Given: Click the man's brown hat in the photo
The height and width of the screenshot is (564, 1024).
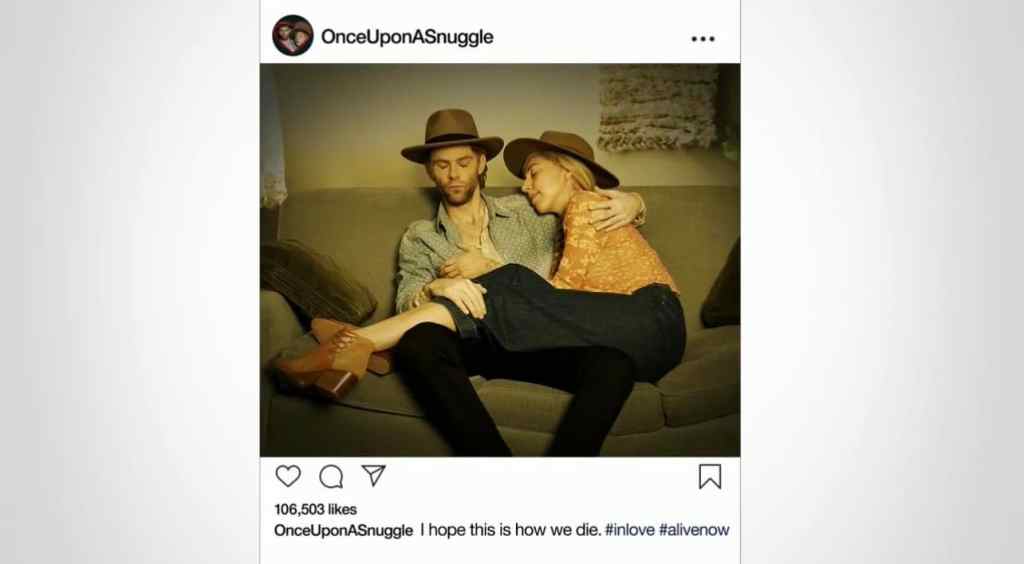Looking at the screenshot, I should tap(452, 135).
